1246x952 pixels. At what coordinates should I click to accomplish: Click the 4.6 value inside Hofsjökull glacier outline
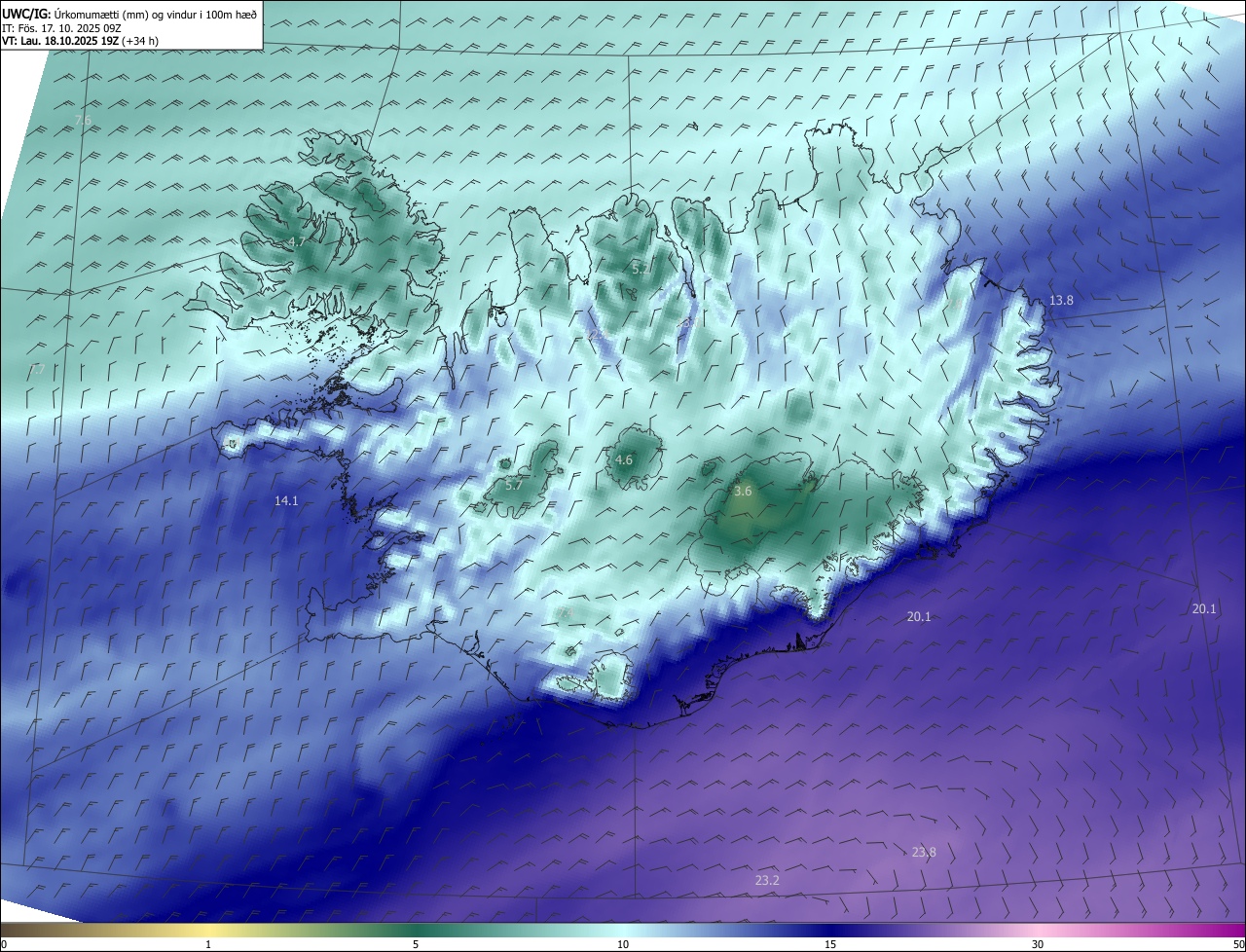[x=624, y=459]
